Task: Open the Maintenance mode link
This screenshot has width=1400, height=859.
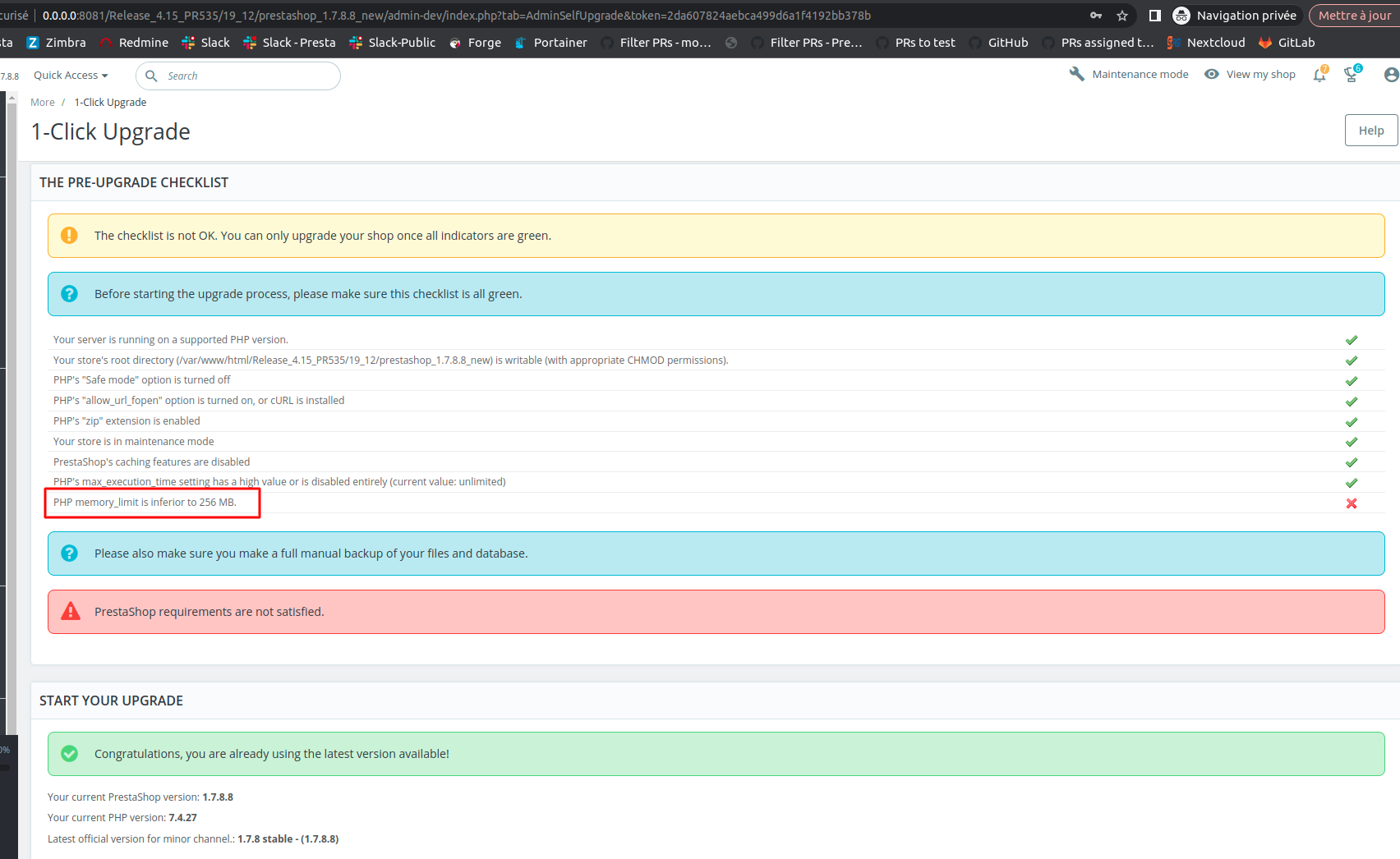Action: pyautogui.click(x=1140, y=75)
